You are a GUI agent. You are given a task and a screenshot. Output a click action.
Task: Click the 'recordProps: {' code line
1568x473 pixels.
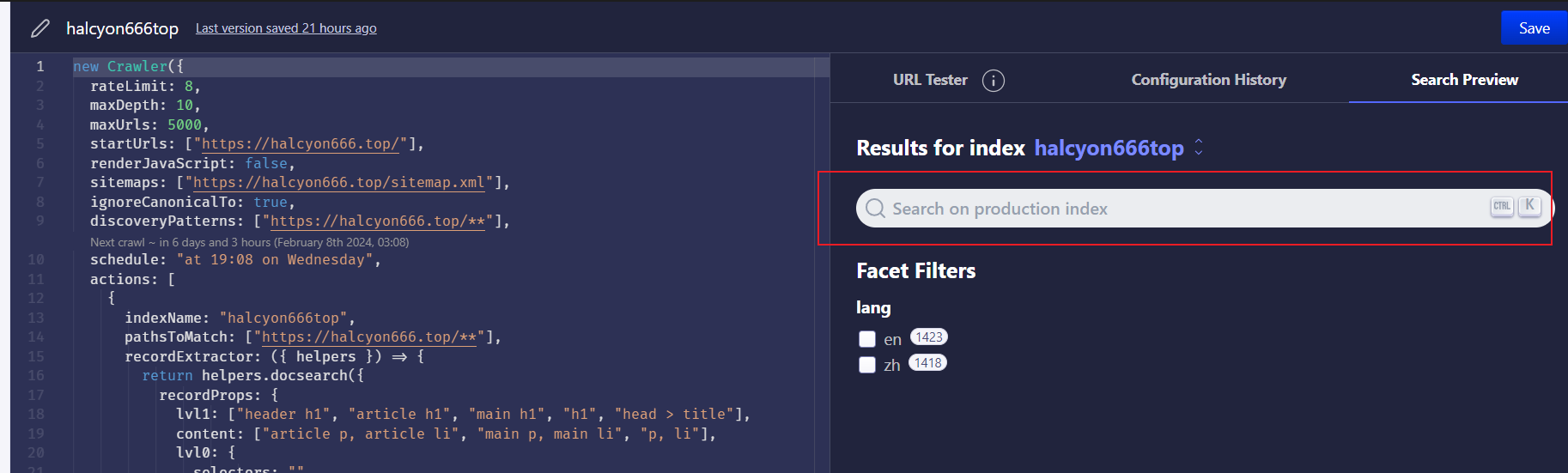(218, 396)
